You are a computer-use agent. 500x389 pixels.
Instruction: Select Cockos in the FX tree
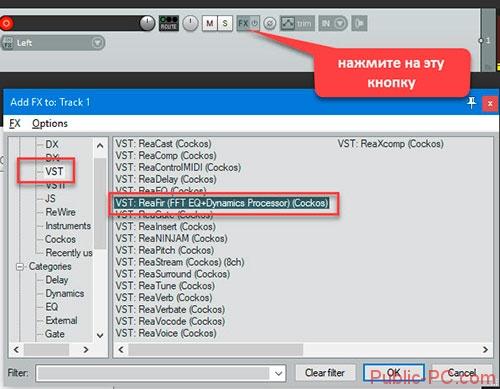coord(60,239)
